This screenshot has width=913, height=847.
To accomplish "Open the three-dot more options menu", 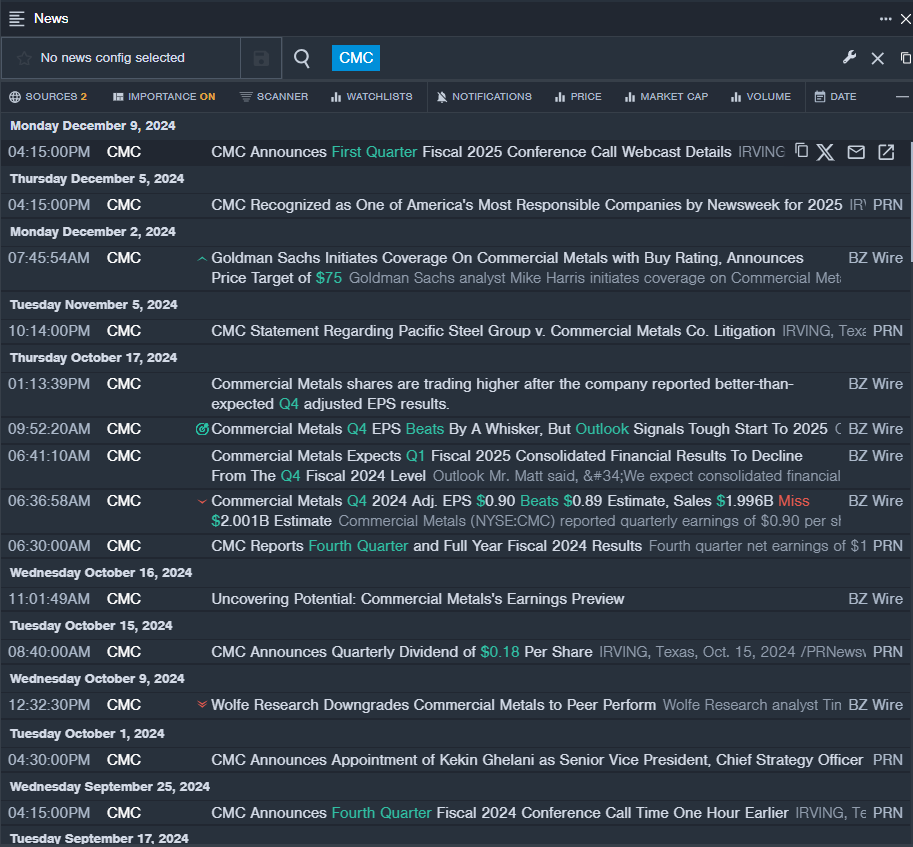I will point(885,19).
